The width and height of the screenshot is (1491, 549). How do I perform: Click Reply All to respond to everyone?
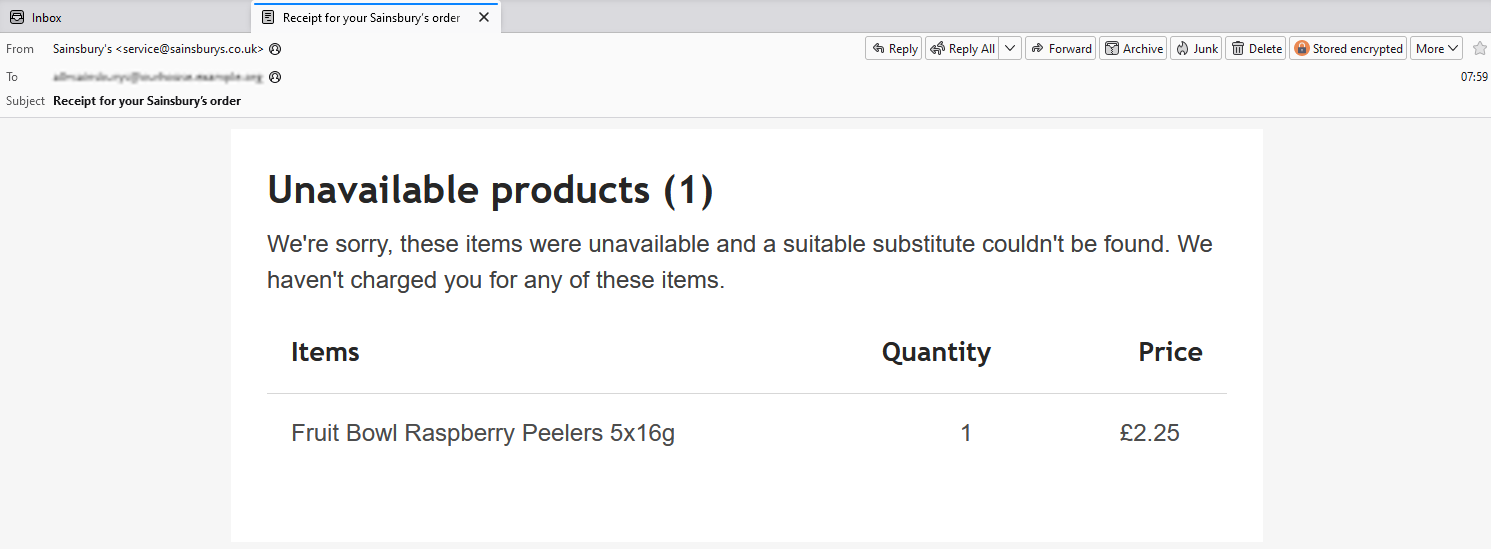(x=962, y=48)
